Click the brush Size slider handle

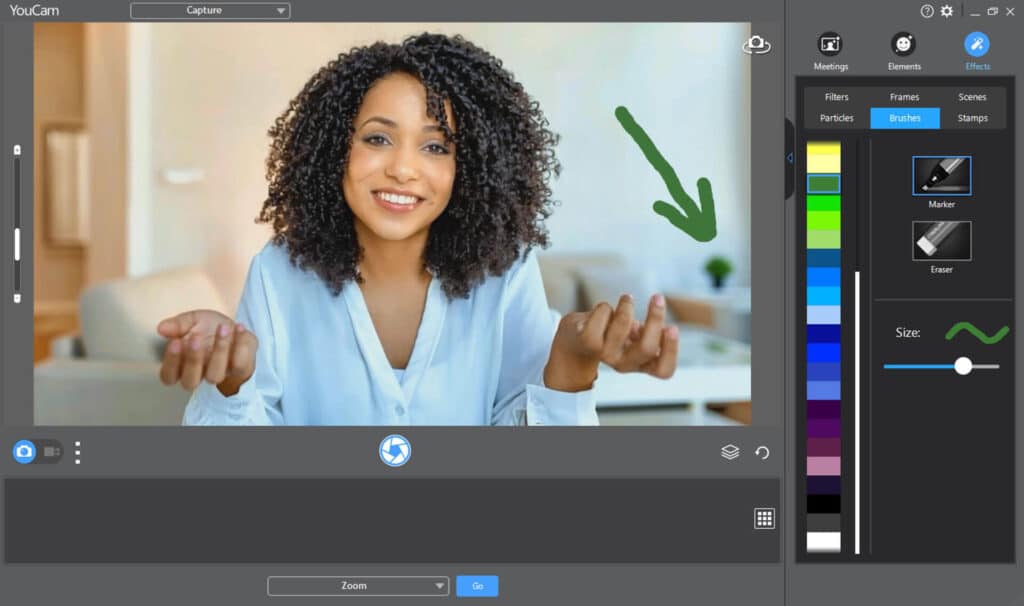963,366
